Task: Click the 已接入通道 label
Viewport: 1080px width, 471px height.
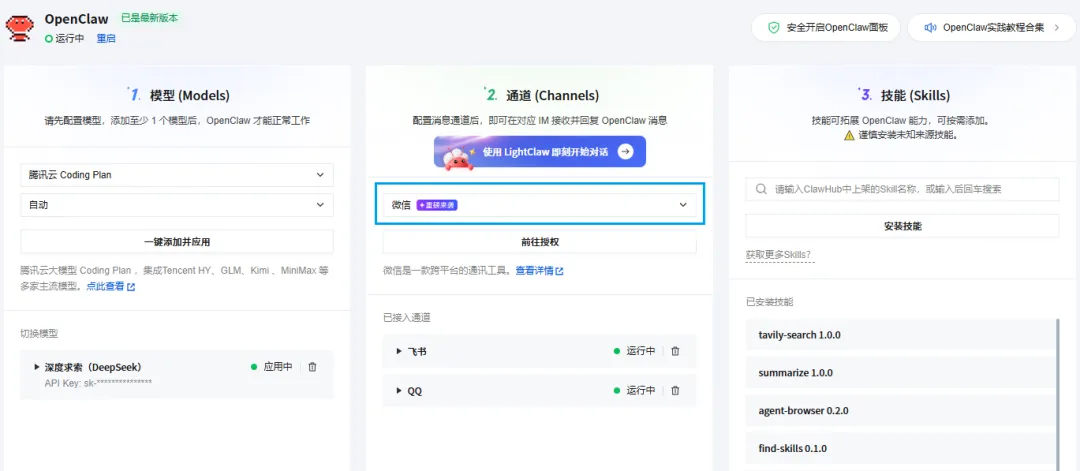Action: click(x=407, y=317)
